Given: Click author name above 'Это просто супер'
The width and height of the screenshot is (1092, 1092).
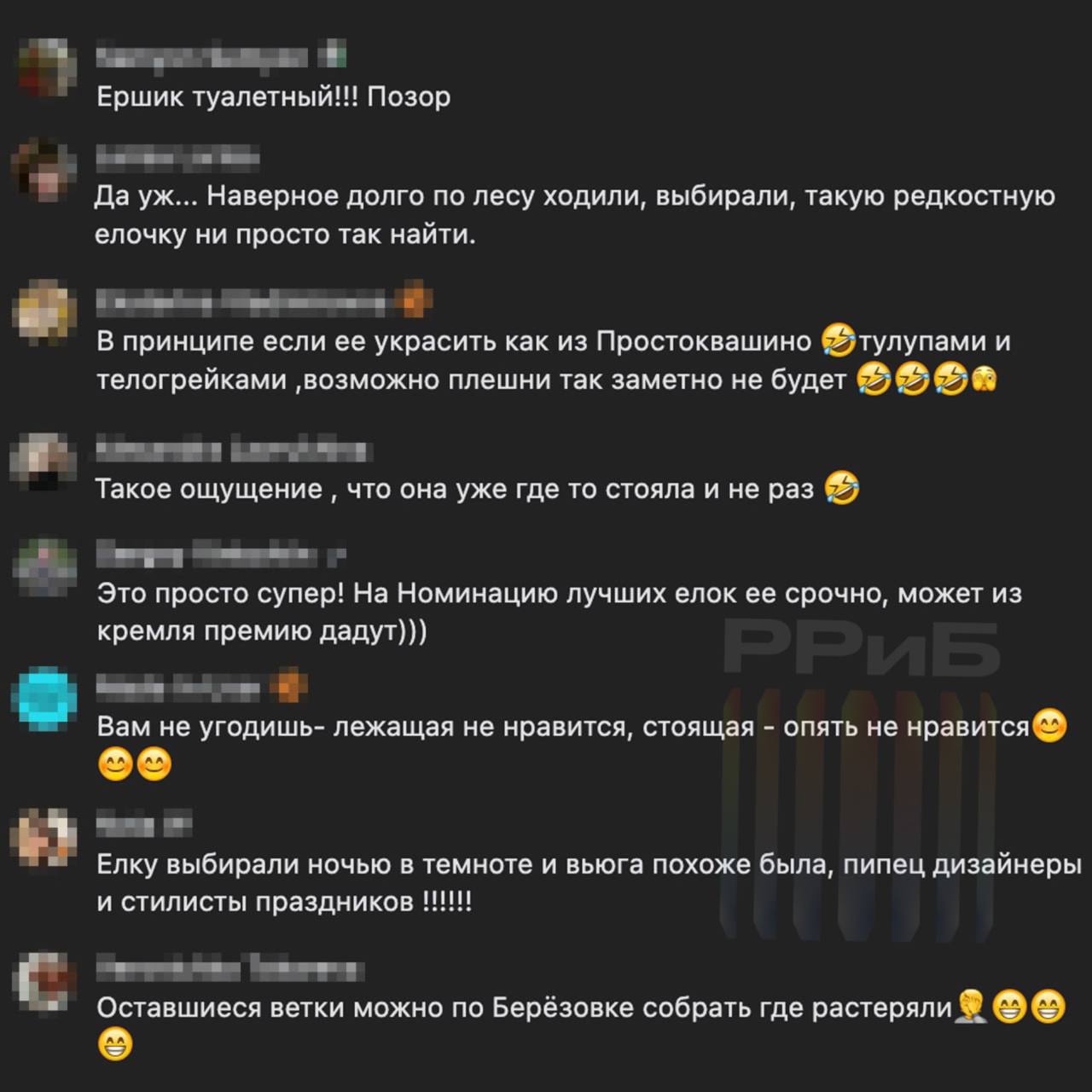Looking at the screenshot, I should pyautogui.click(x=206, y=555).
